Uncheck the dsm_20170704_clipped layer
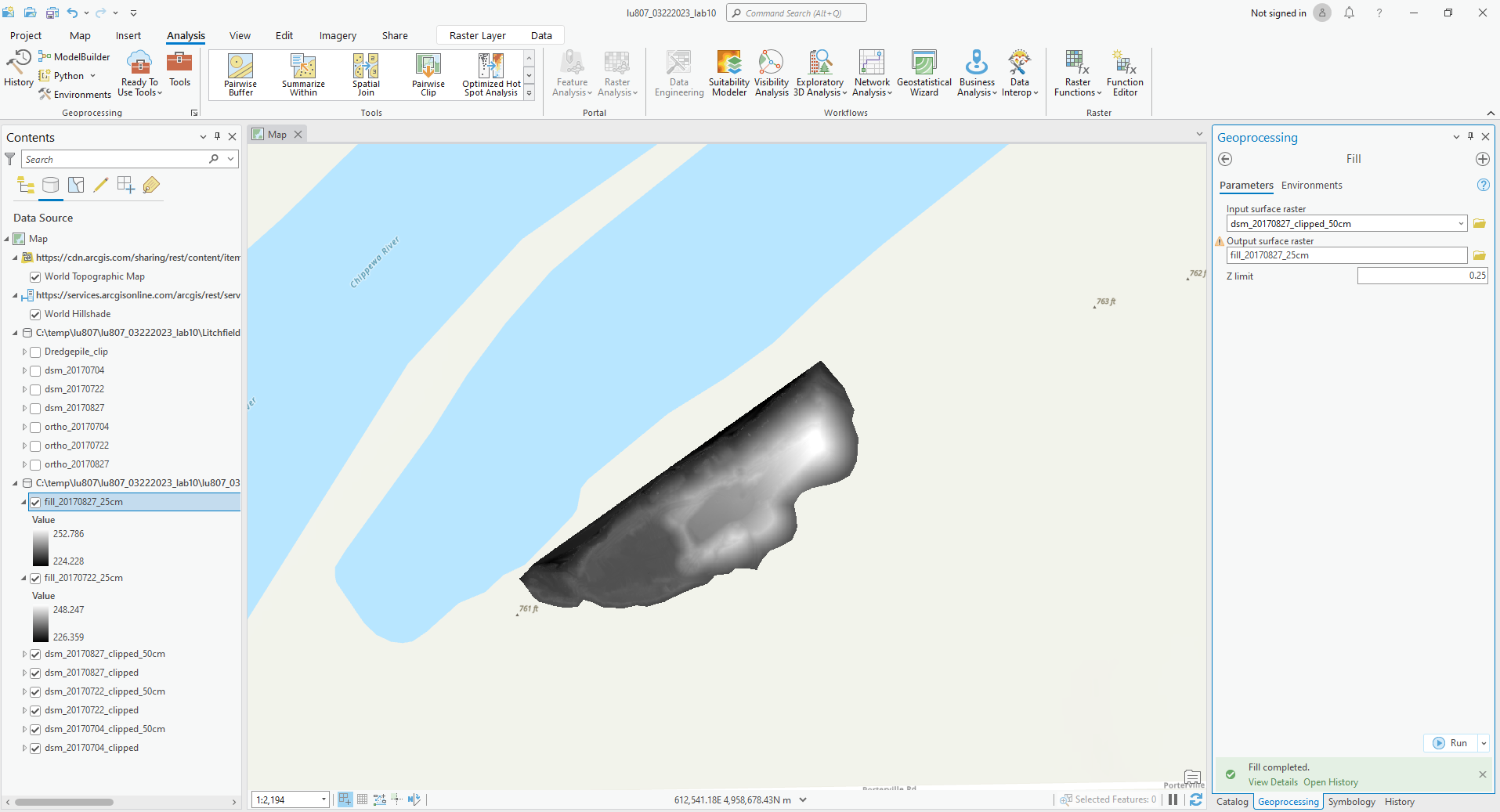Screen dimensions: 1500x812 [35, 749]
